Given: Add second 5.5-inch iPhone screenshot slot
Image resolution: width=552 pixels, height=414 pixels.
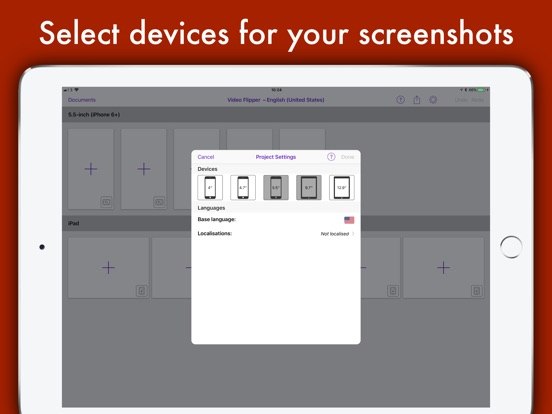Looking at the screenshot, I should (144, 169).
